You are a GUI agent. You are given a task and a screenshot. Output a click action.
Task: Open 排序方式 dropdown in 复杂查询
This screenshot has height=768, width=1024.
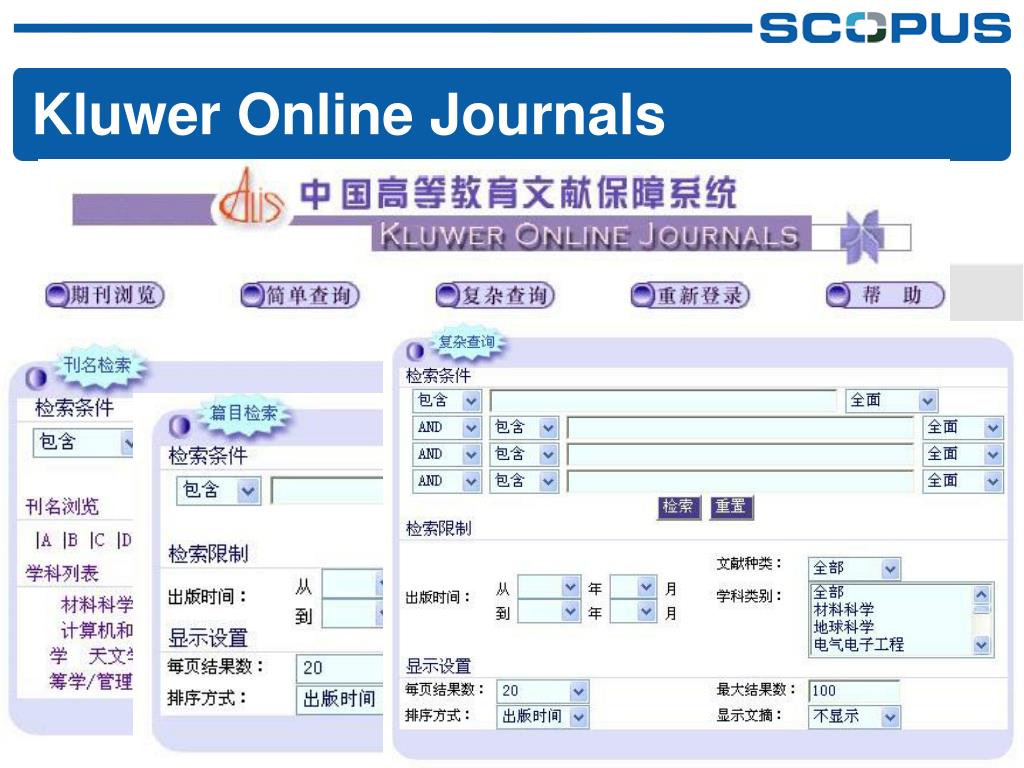click(x=542, y=716)
